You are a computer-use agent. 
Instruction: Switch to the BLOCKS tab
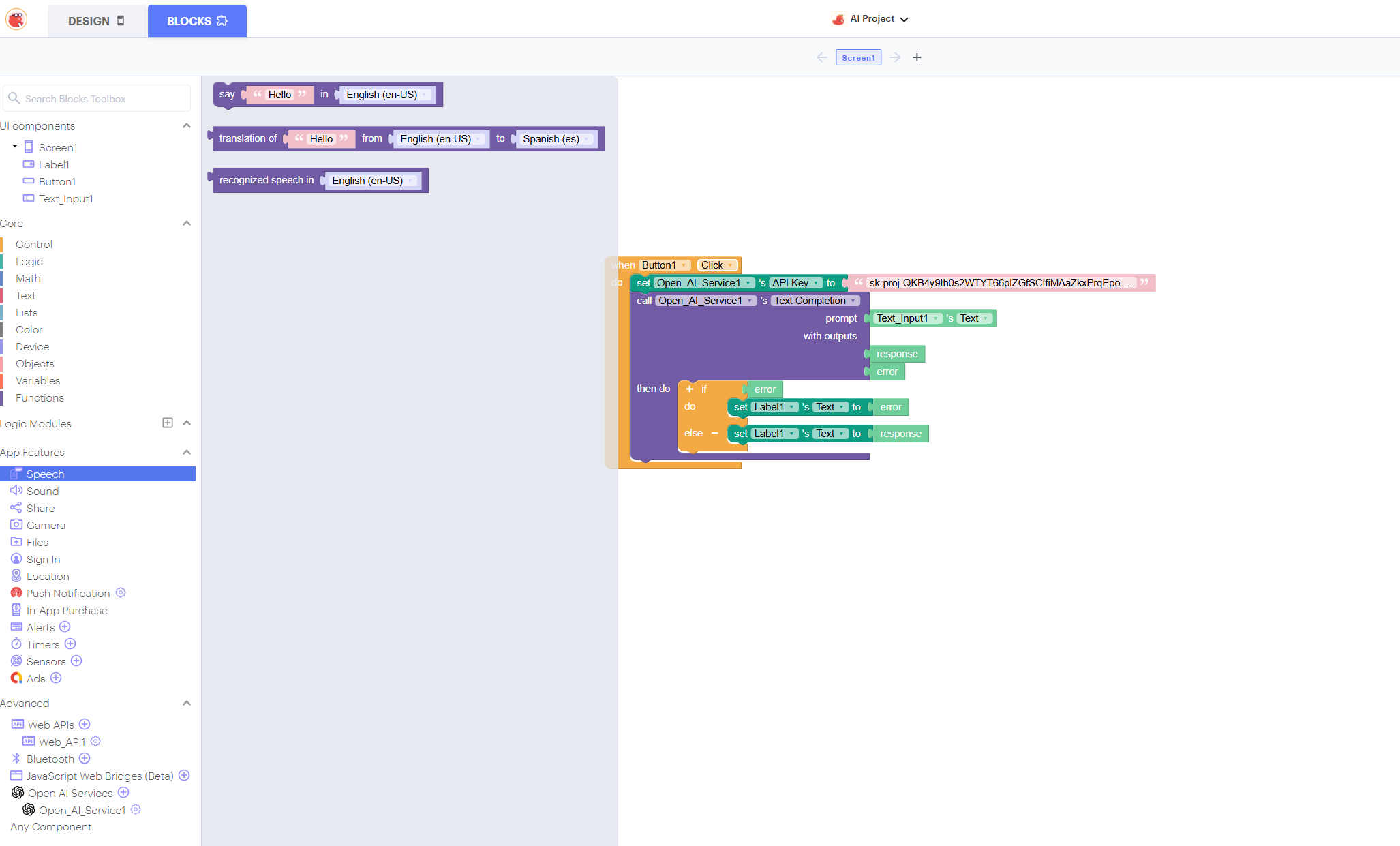197,21
